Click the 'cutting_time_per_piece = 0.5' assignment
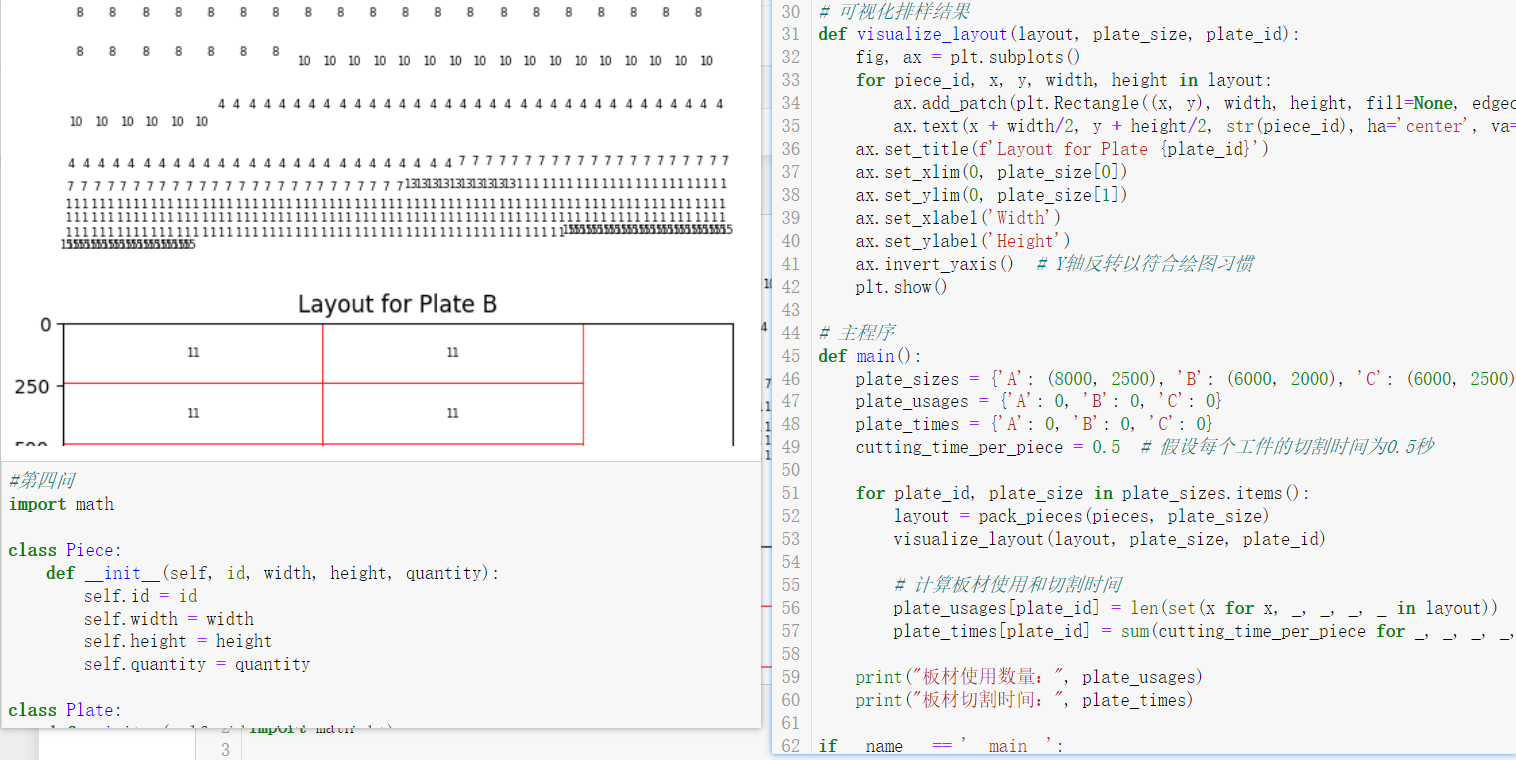The image size is (1516, 760). [987, 447]
